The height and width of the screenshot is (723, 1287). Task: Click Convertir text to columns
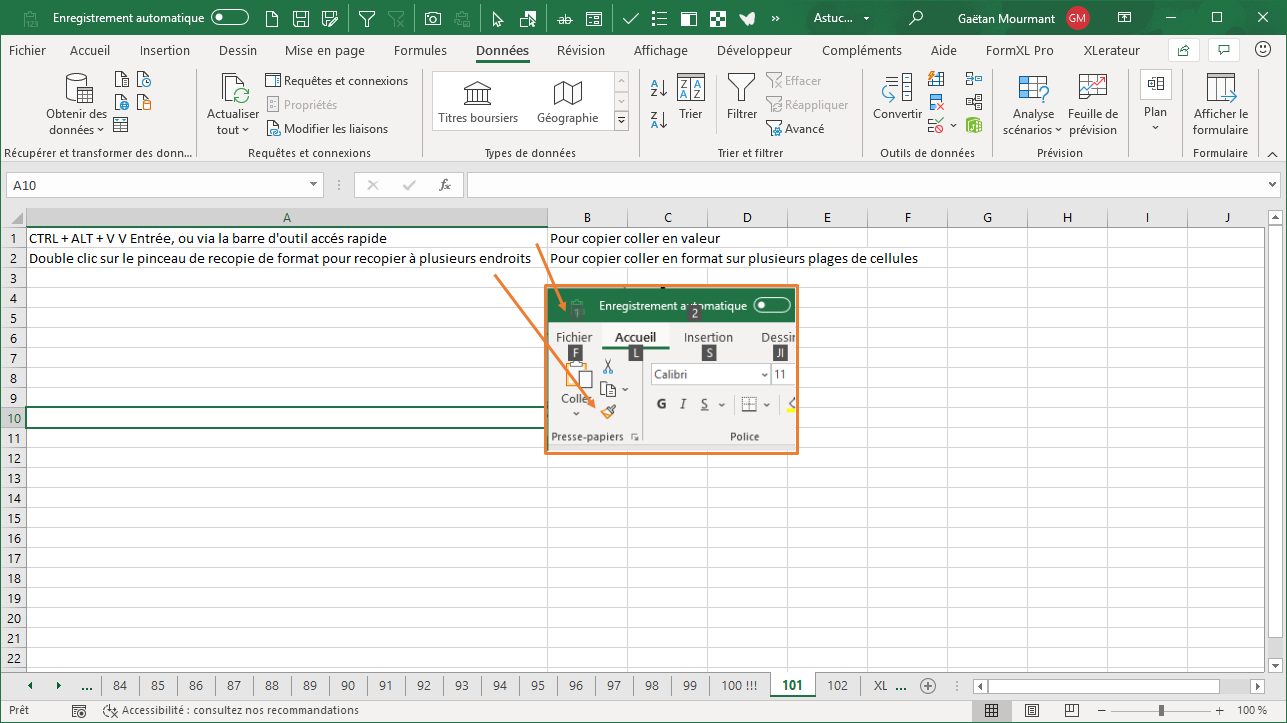point(897,97)
